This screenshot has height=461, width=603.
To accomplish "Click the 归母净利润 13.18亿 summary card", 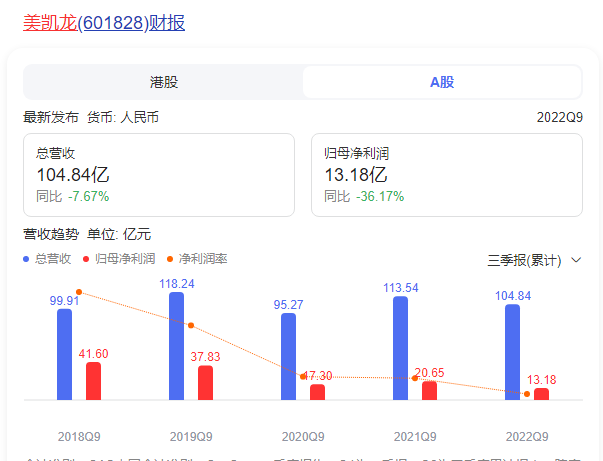I will pos(446,175).
